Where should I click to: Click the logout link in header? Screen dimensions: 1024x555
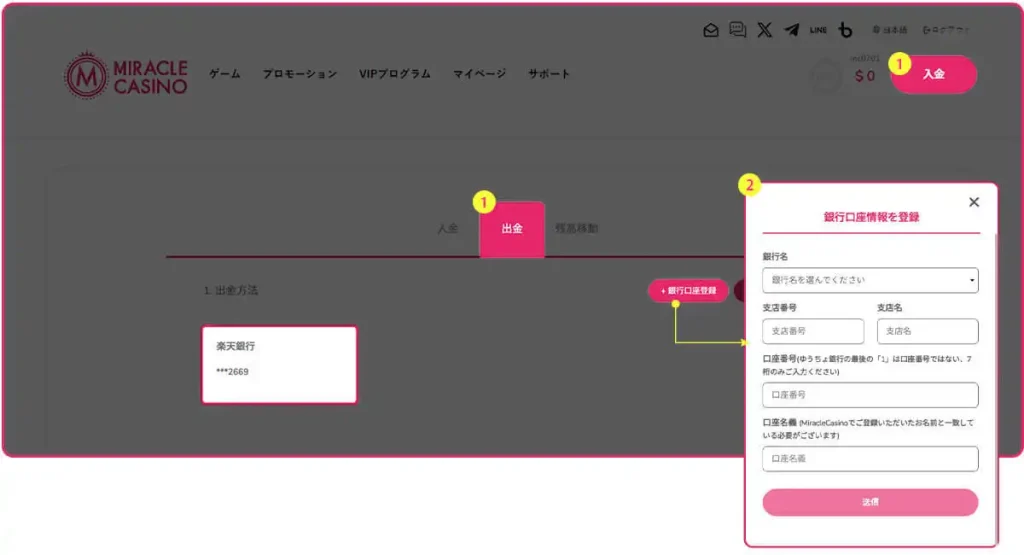tap(946, 30)
